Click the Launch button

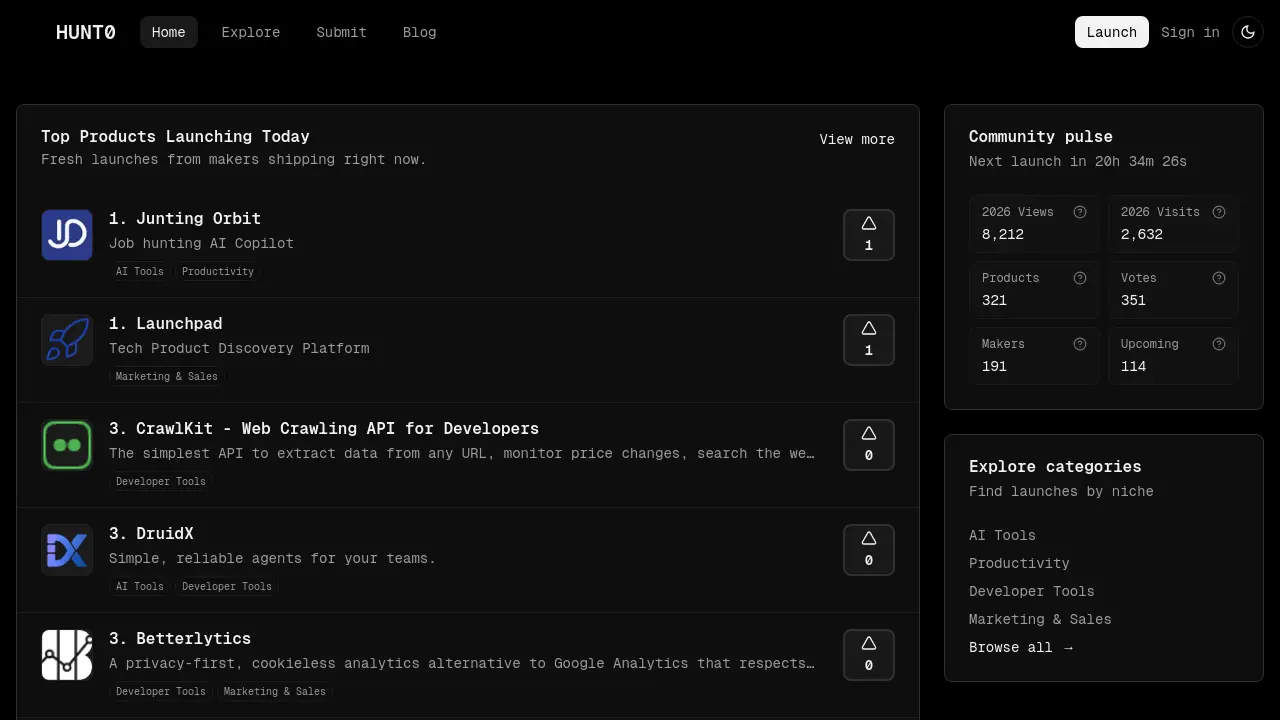coord(1112,32)
